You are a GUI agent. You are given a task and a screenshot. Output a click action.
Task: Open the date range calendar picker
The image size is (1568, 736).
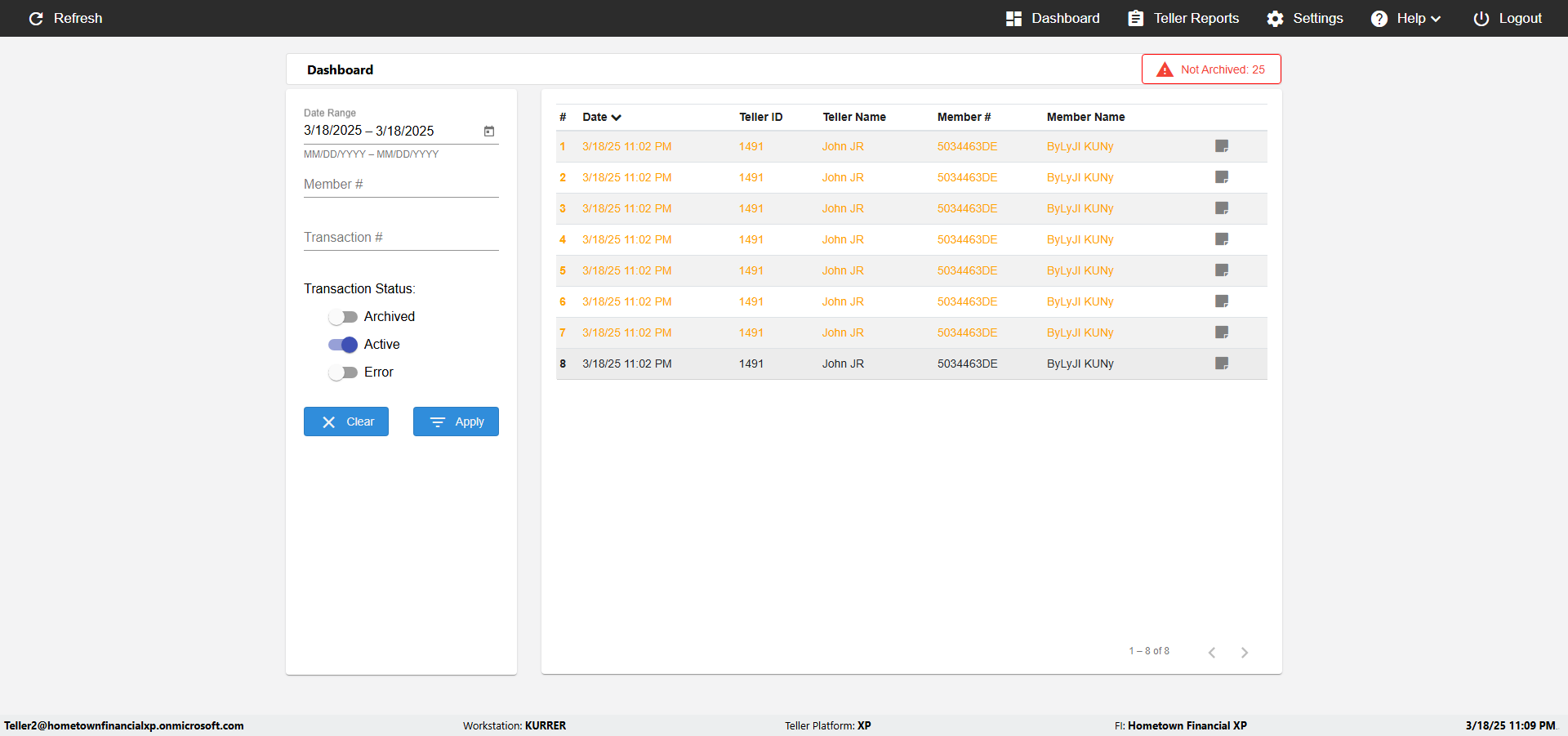coord(489,131)
